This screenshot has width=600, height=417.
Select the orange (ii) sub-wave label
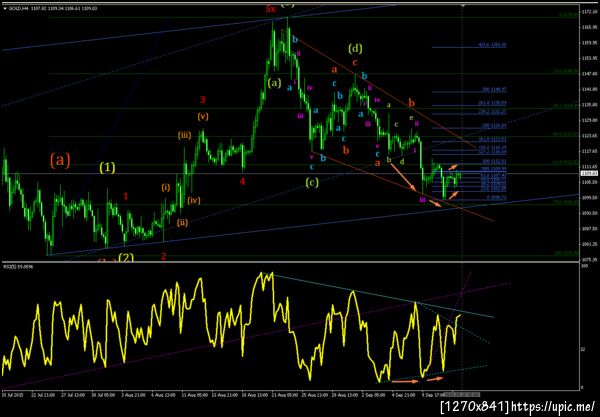(x=182, y=222)
